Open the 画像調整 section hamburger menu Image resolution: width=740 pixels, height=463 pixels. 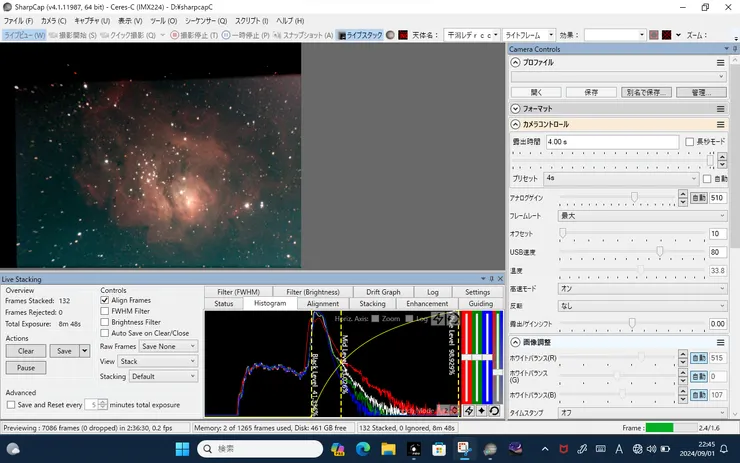[x=720, y=342]
